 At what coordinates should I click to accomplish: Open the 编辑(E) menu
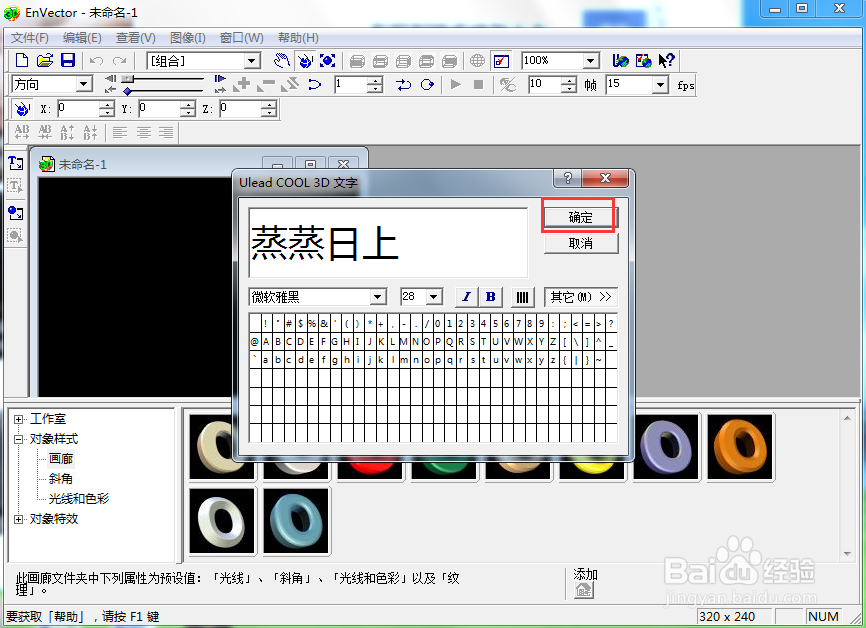[82, 38]
